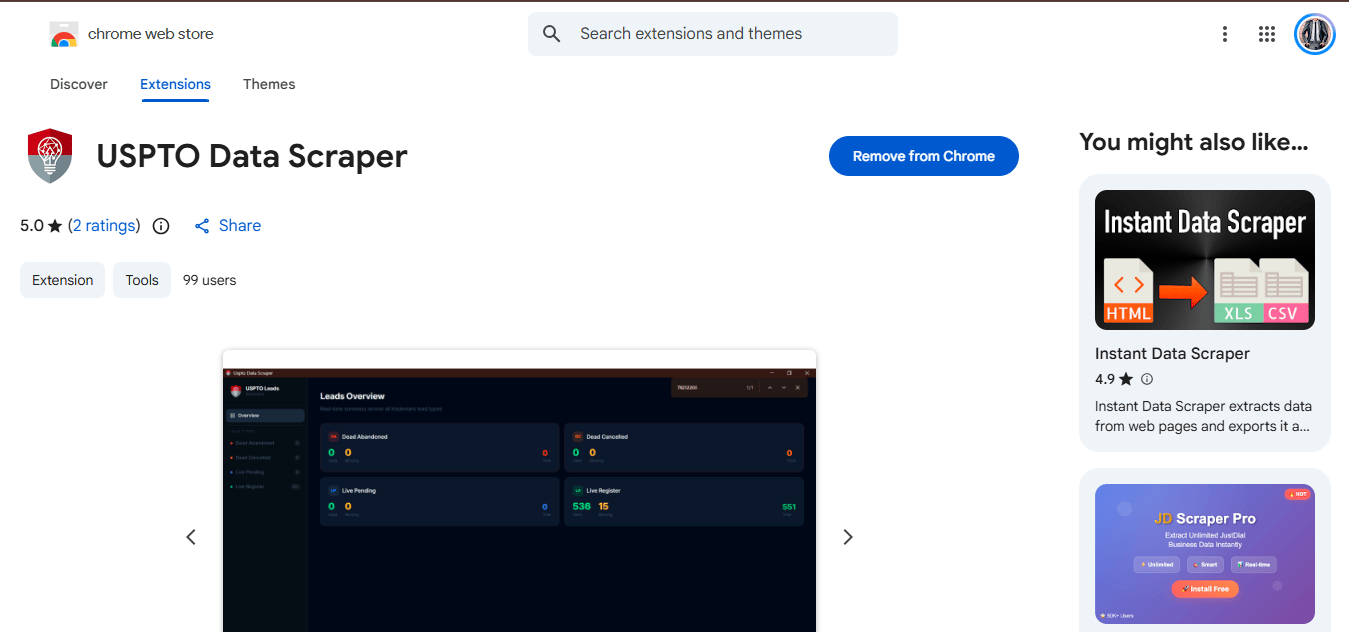1349x632 pixels.
Task: Click the Tools category chip
Action: pos(142,280)
